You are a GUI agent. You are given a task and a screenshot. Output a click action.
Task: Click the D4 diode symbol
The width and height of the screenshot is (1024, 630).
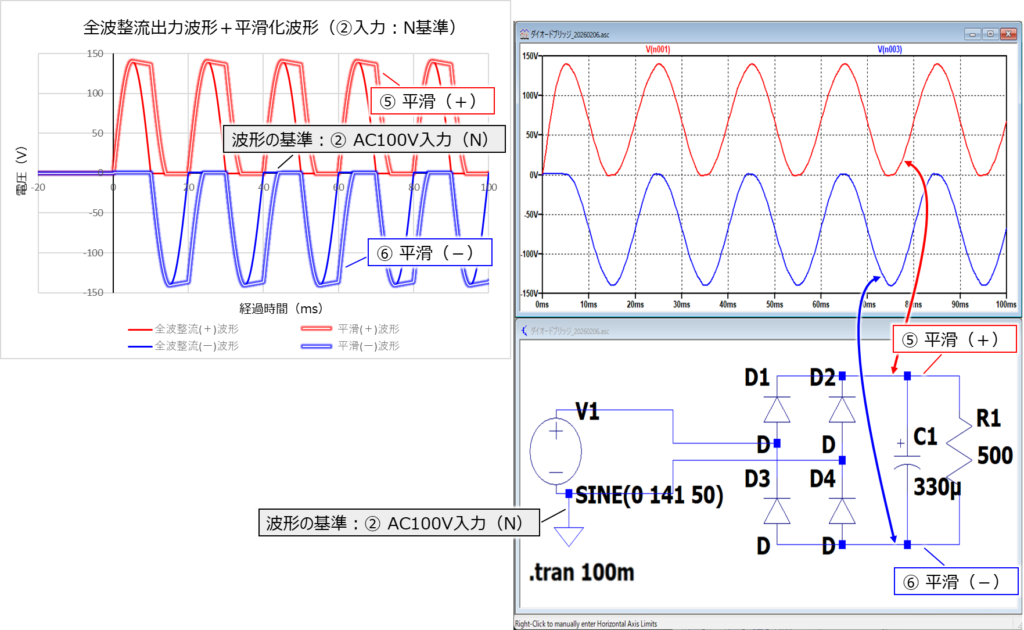841,511
